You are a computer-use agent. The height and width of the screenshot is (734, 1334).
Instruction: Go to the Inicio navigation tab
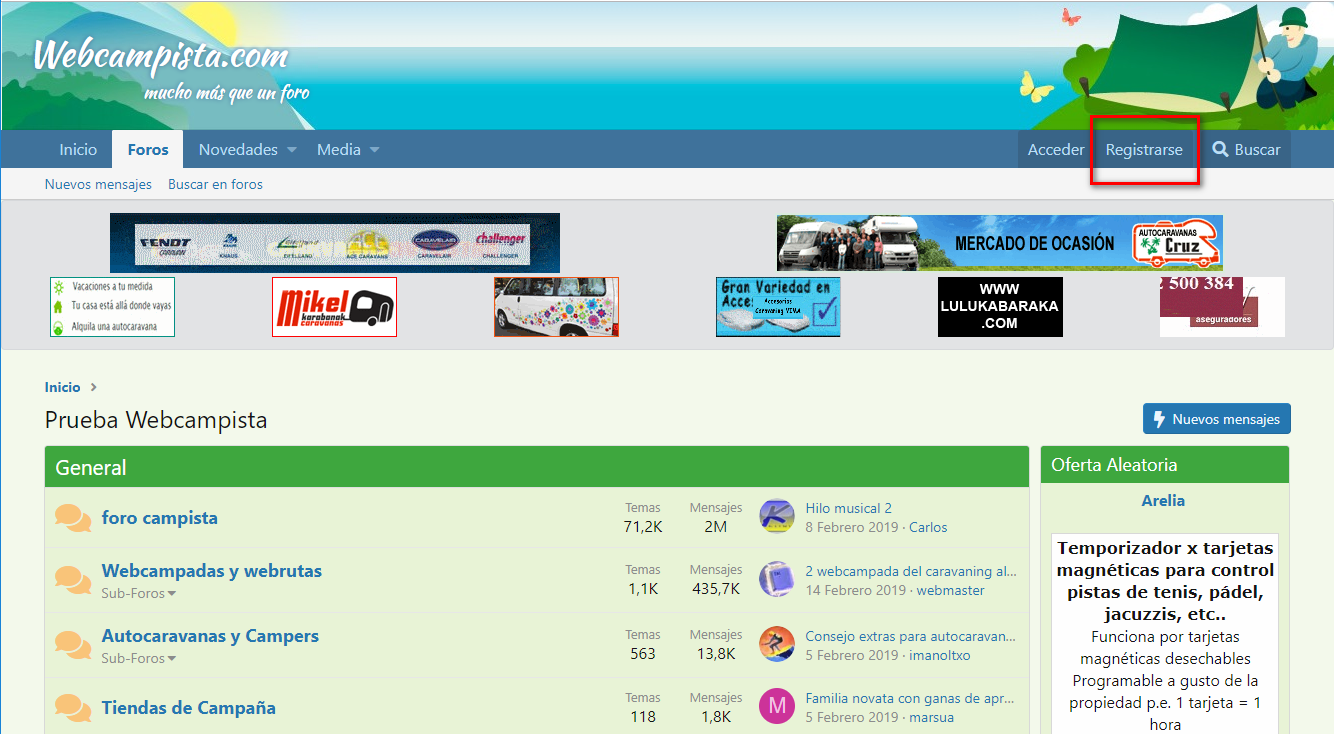78,149
